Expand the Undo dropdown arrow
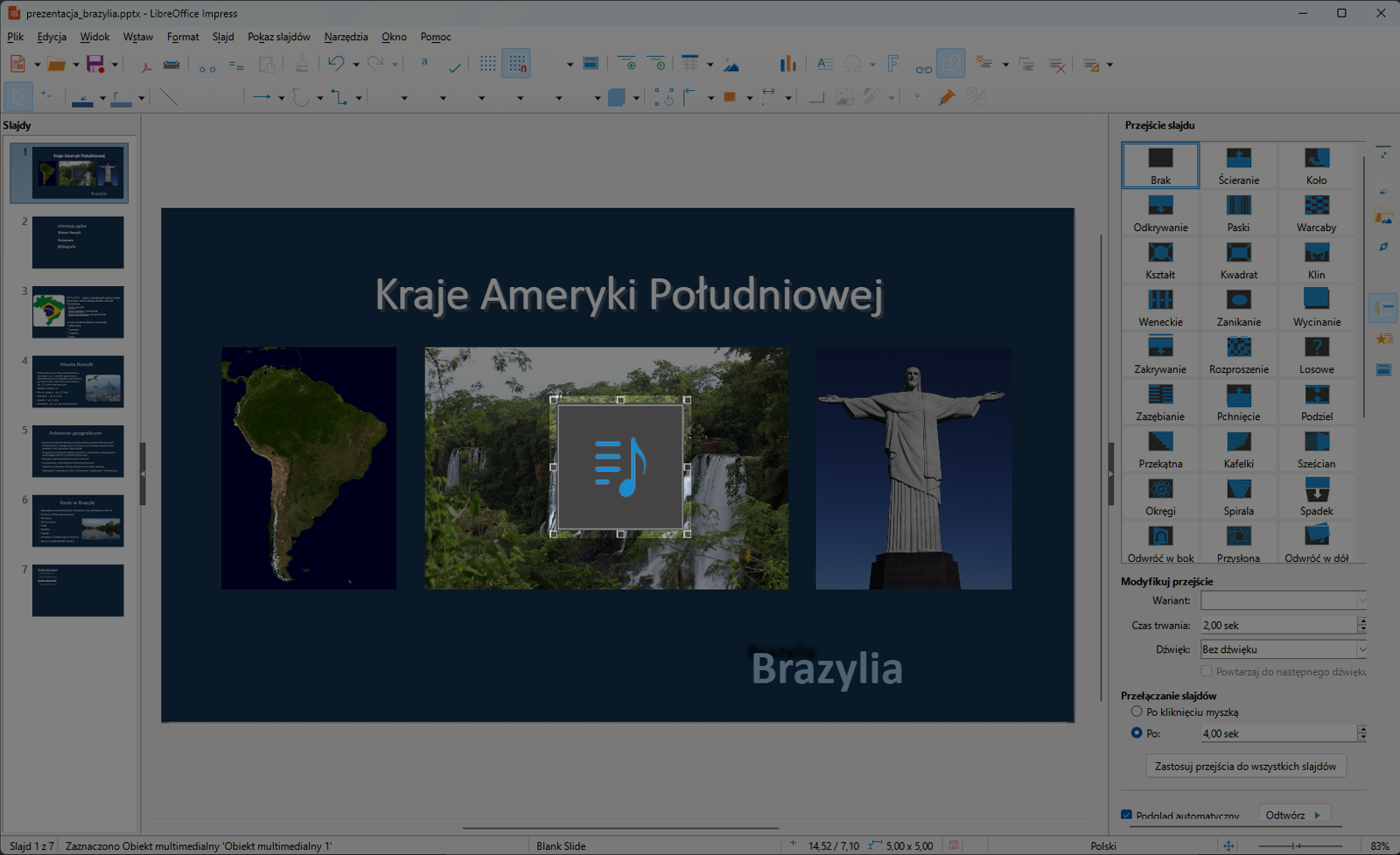 click(x=355, y=64)
